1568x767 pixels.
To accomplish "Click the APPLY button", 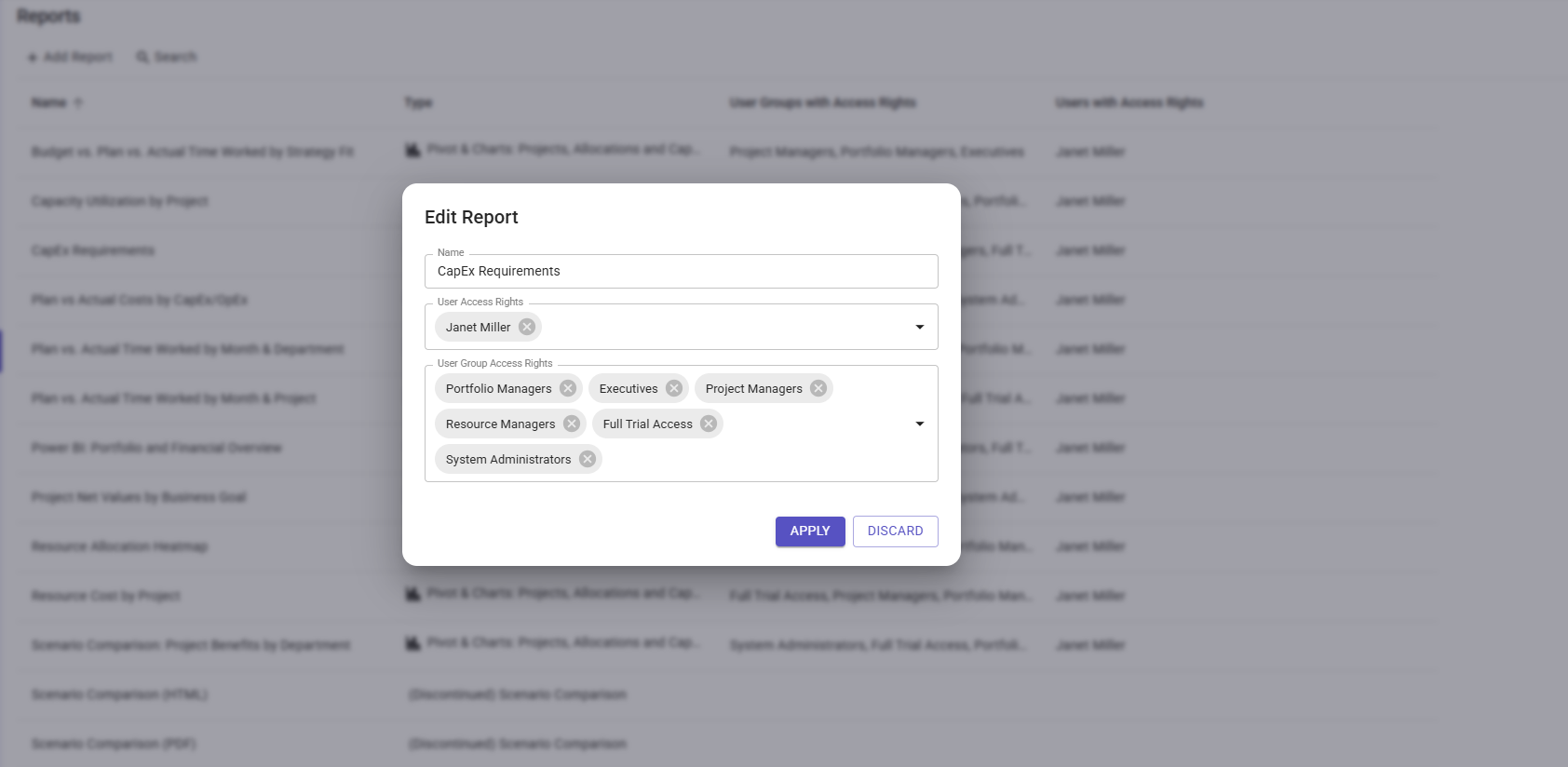I will coord(809,531).
